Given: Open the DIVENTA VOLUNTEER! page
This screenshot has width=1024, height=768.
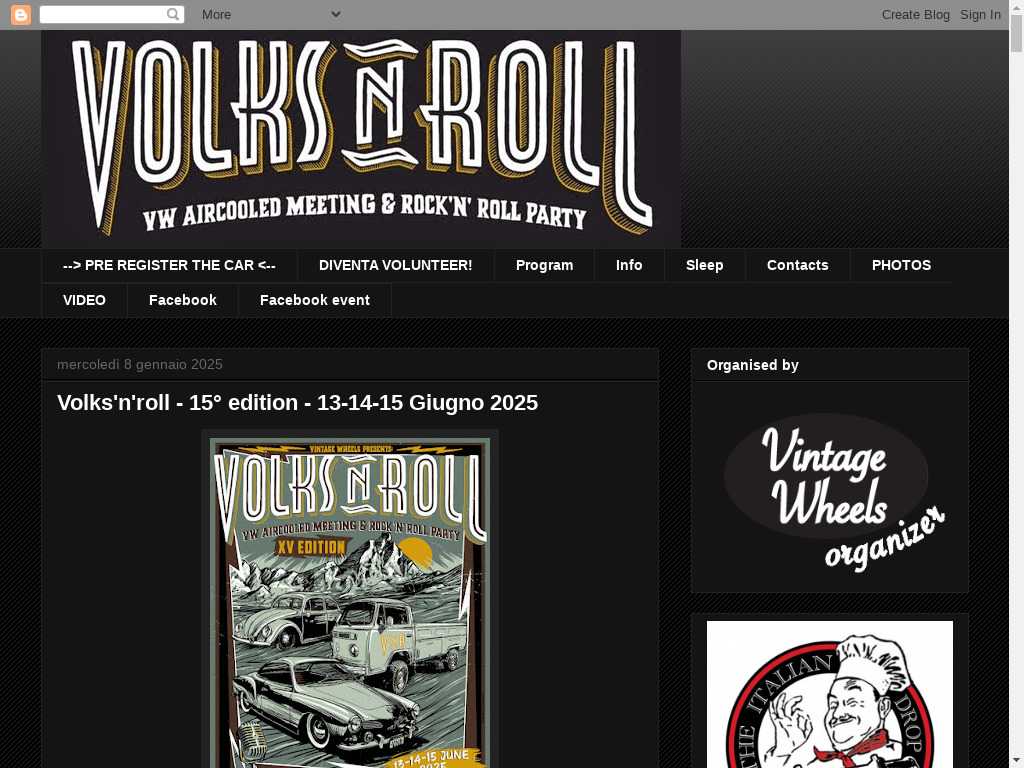Looking at the screenshot, I should point(396,265).
